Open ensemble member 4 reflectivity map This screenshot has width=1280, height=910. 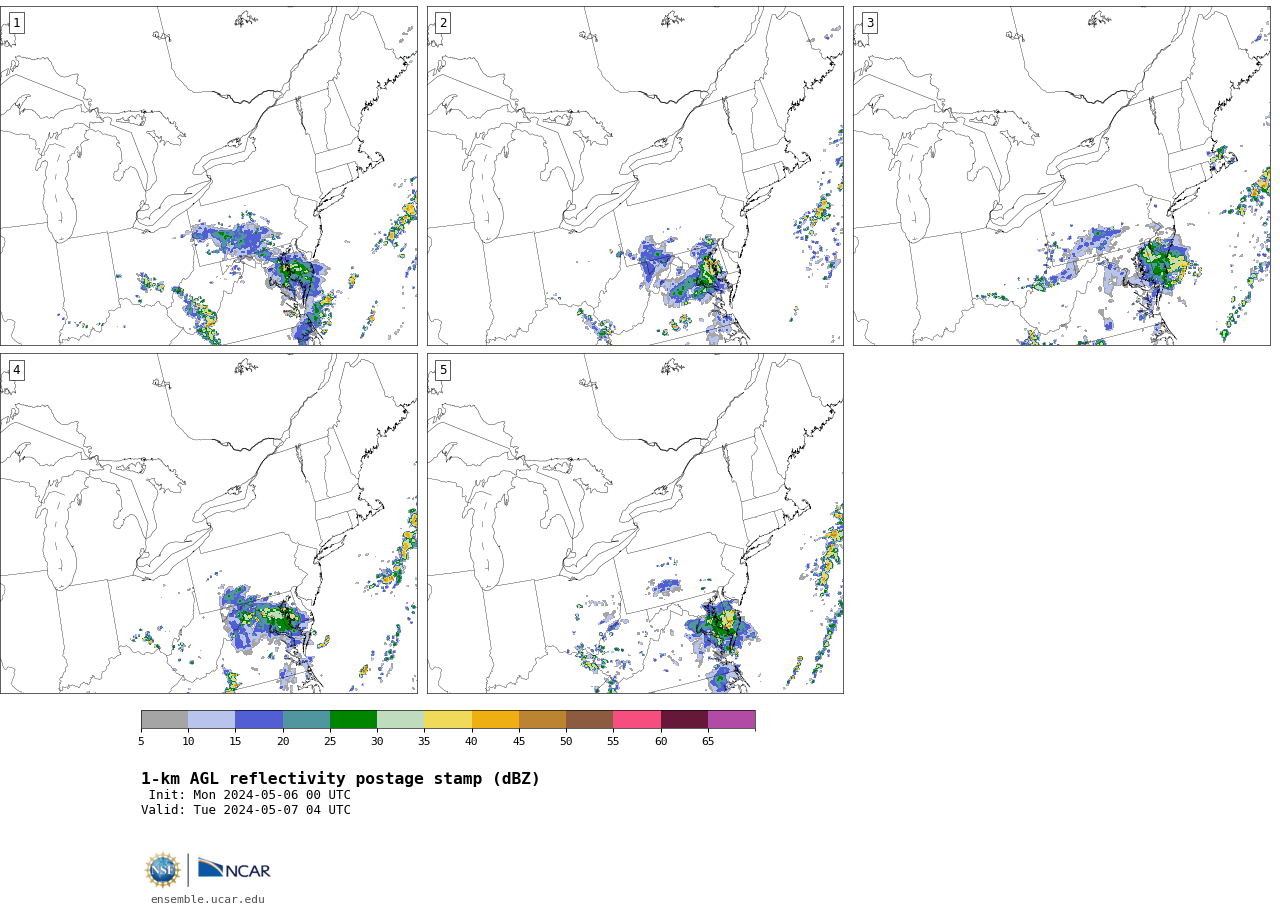click(x=208, y=523)
